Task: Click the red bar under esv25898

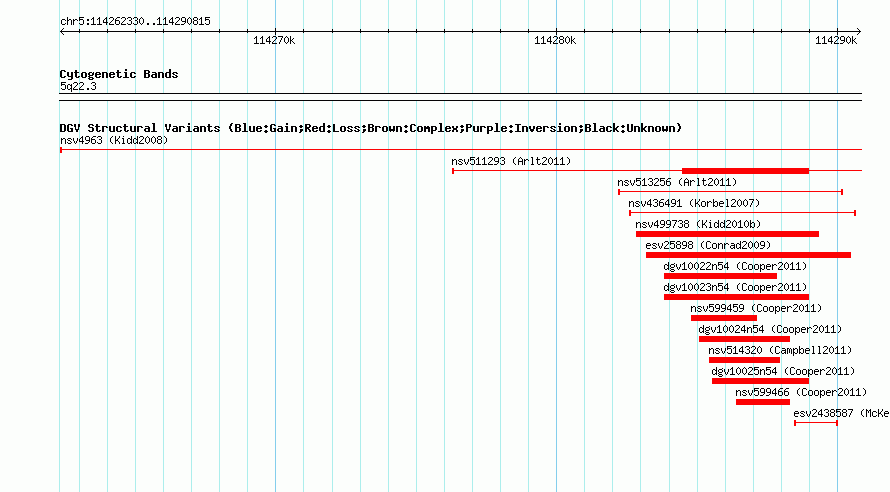Action: pyautogui.click(x=748, y=255)
